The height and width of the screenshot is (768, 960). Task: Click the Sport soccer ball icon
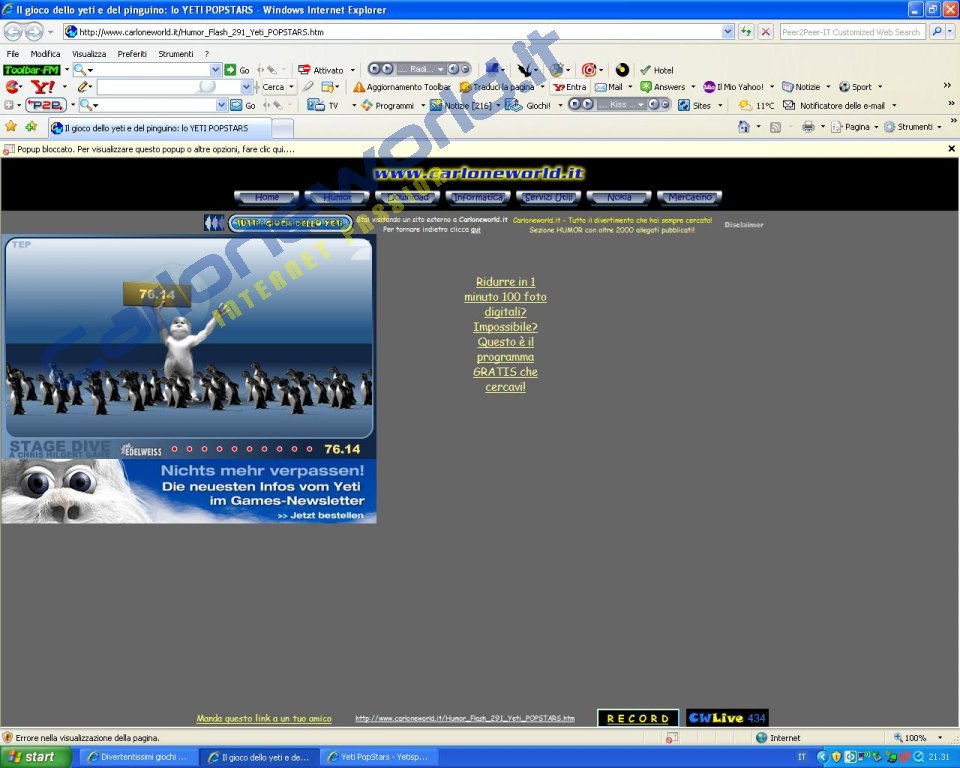844,87
